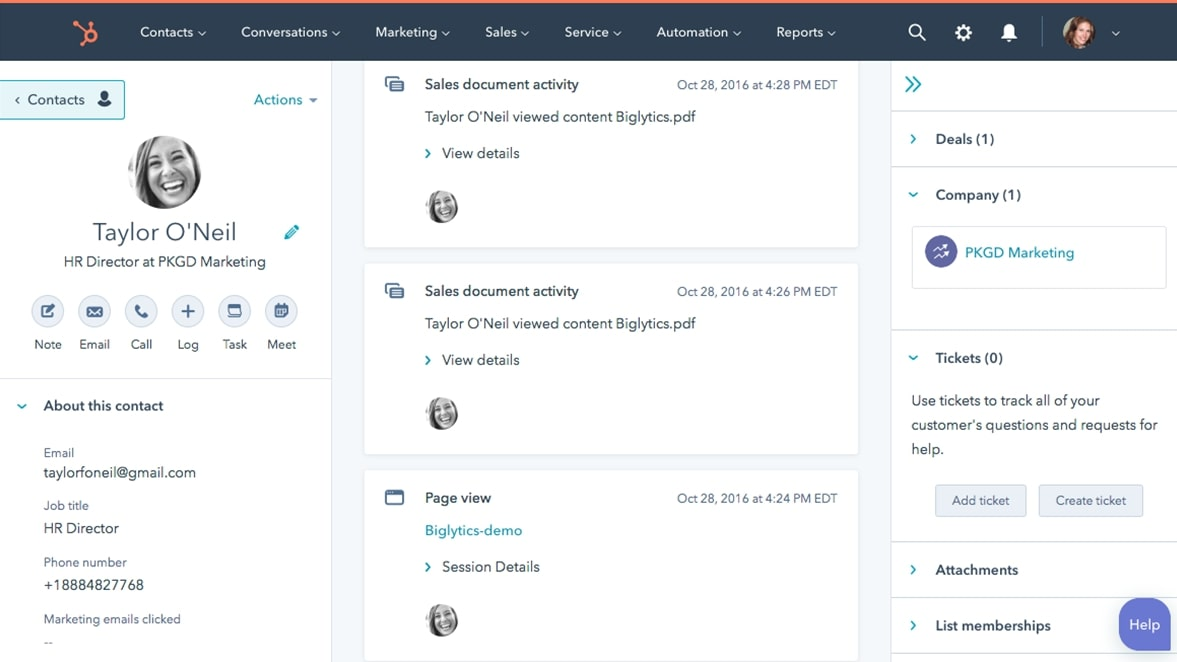Open the Call tool
This screenshot has height=662, width=1177.
coord(140,311)
